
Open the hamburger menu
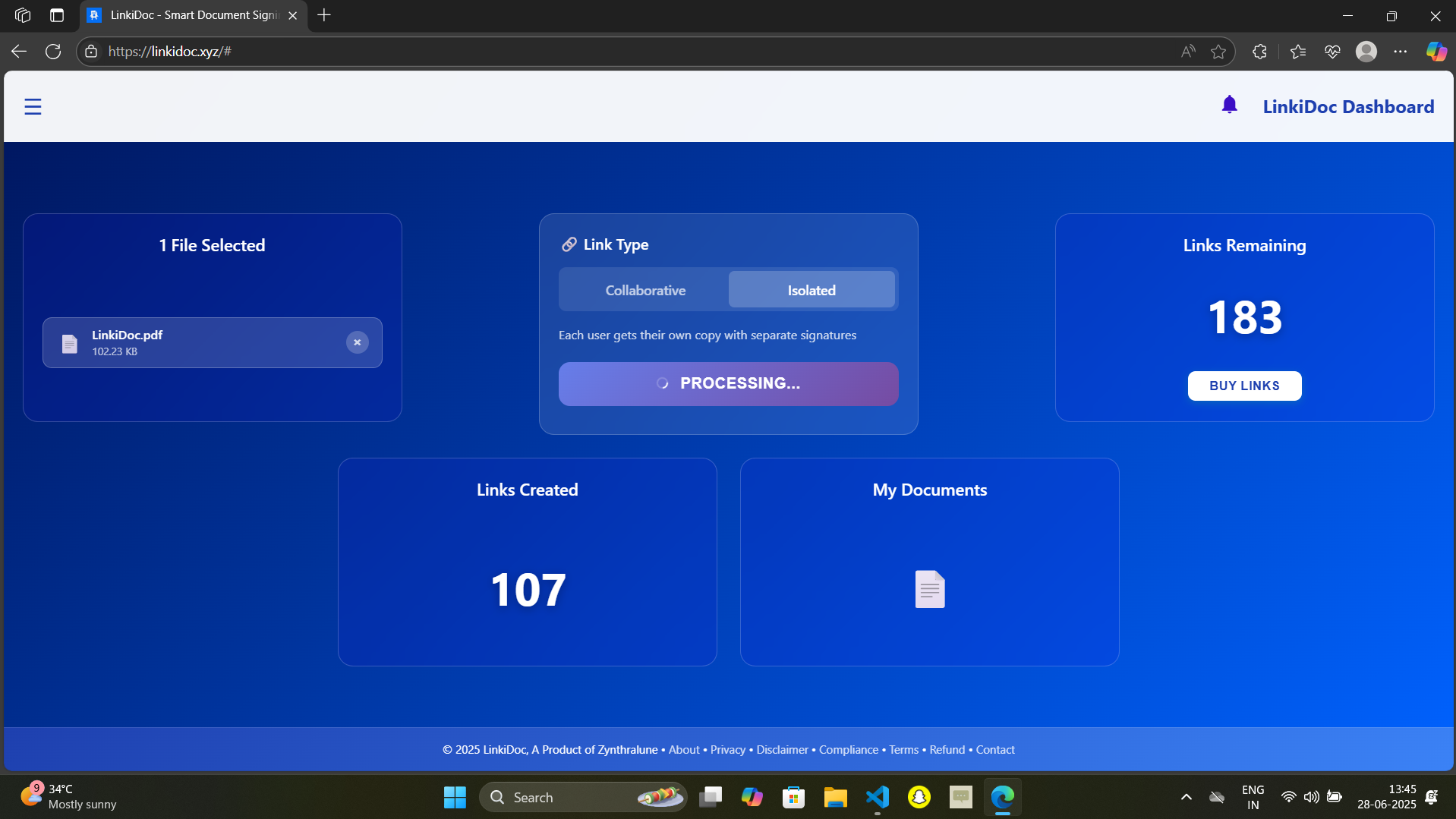point(33,107)
